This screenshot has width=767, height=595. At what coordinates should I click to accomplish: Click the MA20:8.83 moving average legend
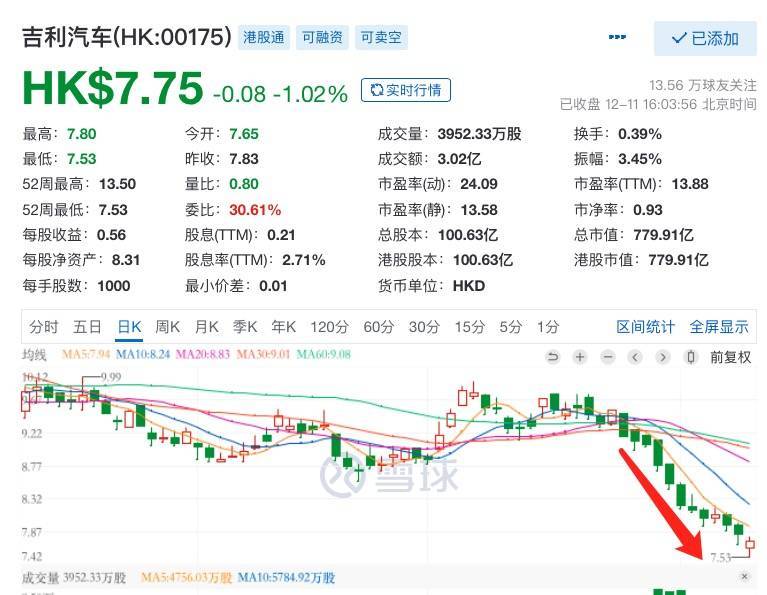pyautogui.click(x=203, y=354)
